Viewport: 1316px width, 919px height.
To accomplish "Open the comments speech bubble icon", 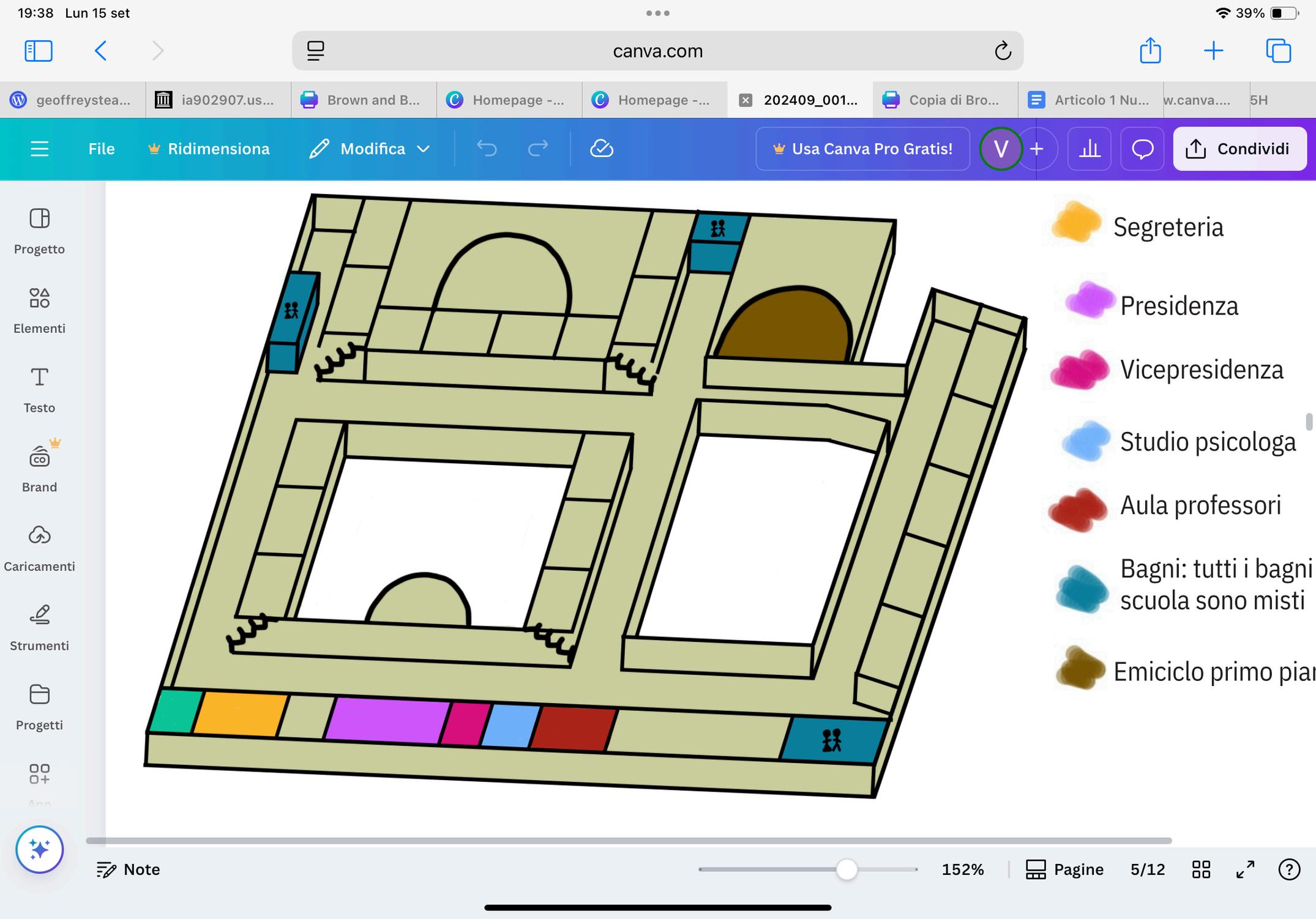I will click(x=1142, y=149).
